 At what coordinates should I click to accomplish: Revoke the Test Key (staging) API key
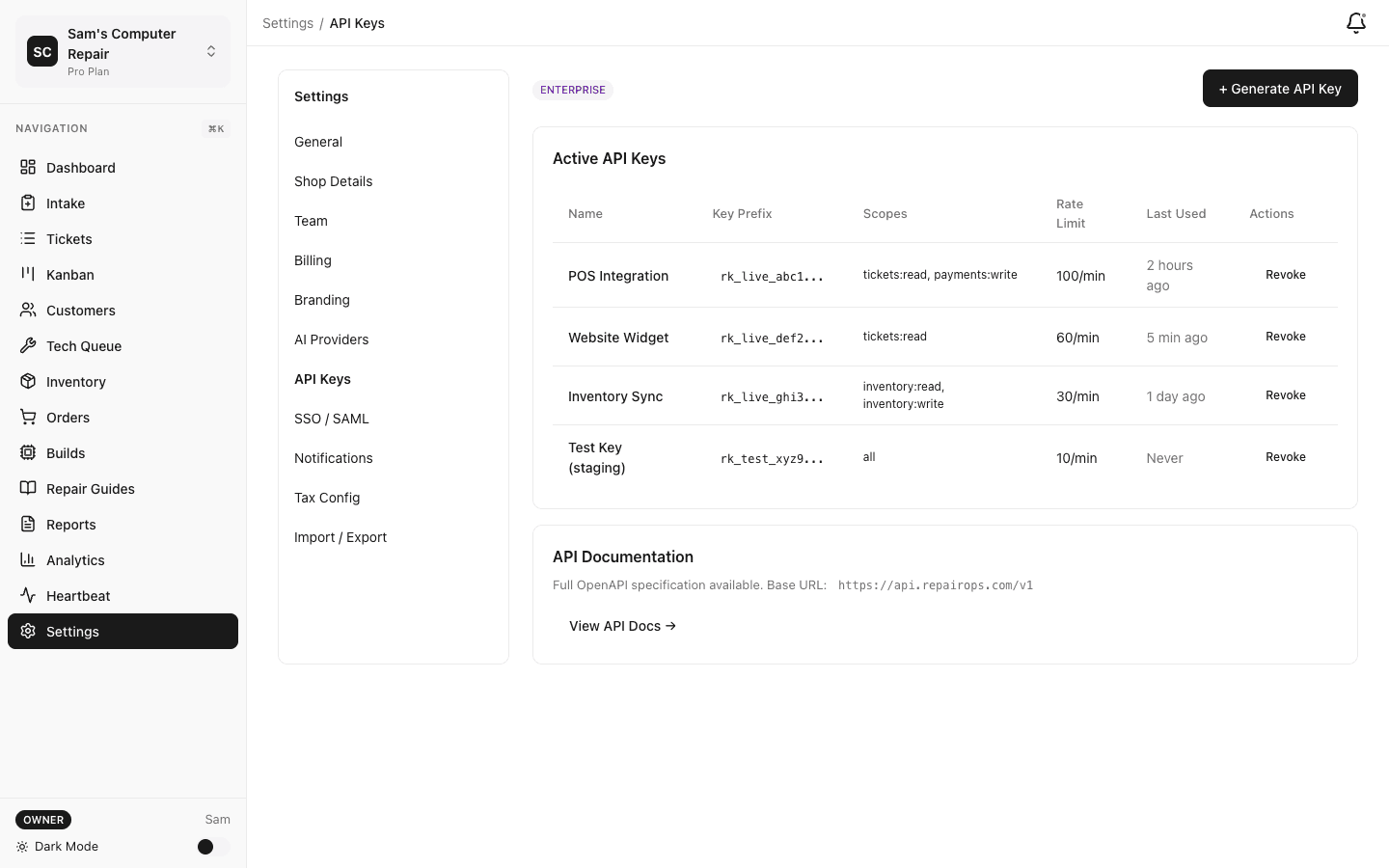[x=1285, y=456]
